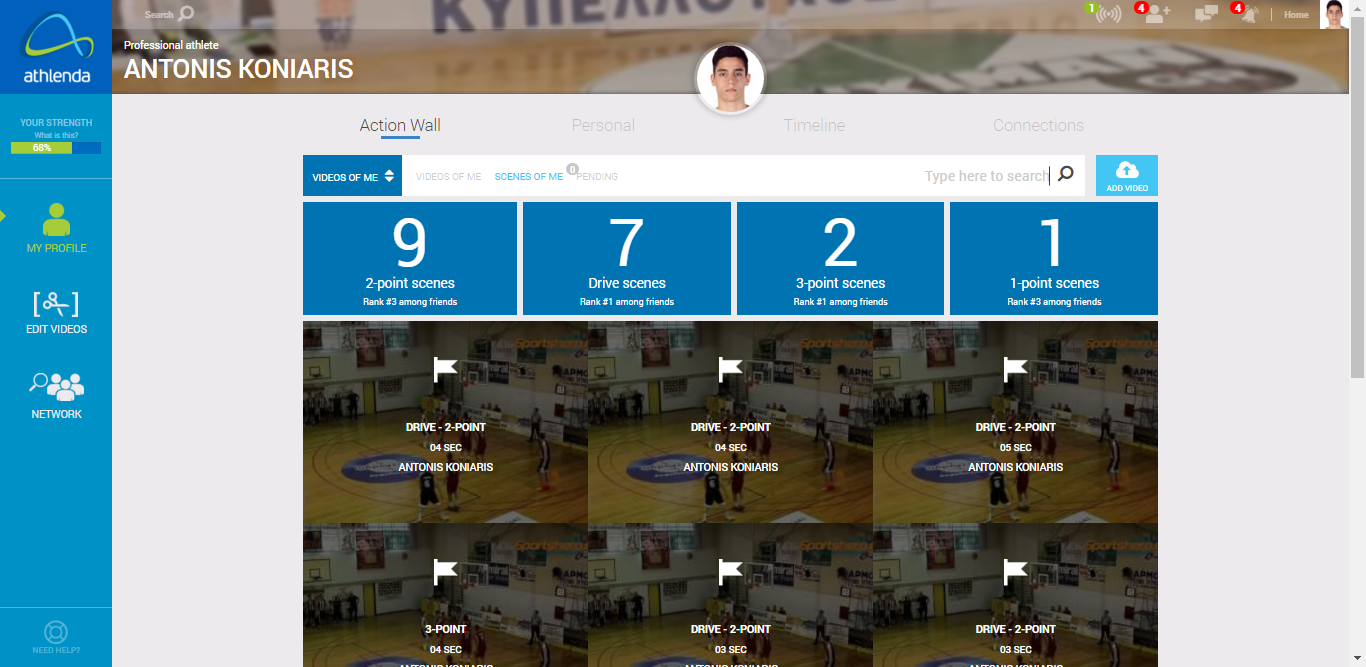Click the circular profile photo of Antonis

coord(730,79)
